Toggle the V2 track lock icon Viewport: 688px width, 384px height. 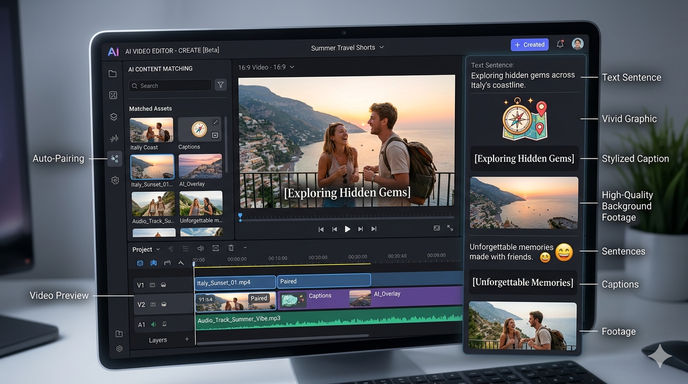pyautogui.click(x=153, y=304)
